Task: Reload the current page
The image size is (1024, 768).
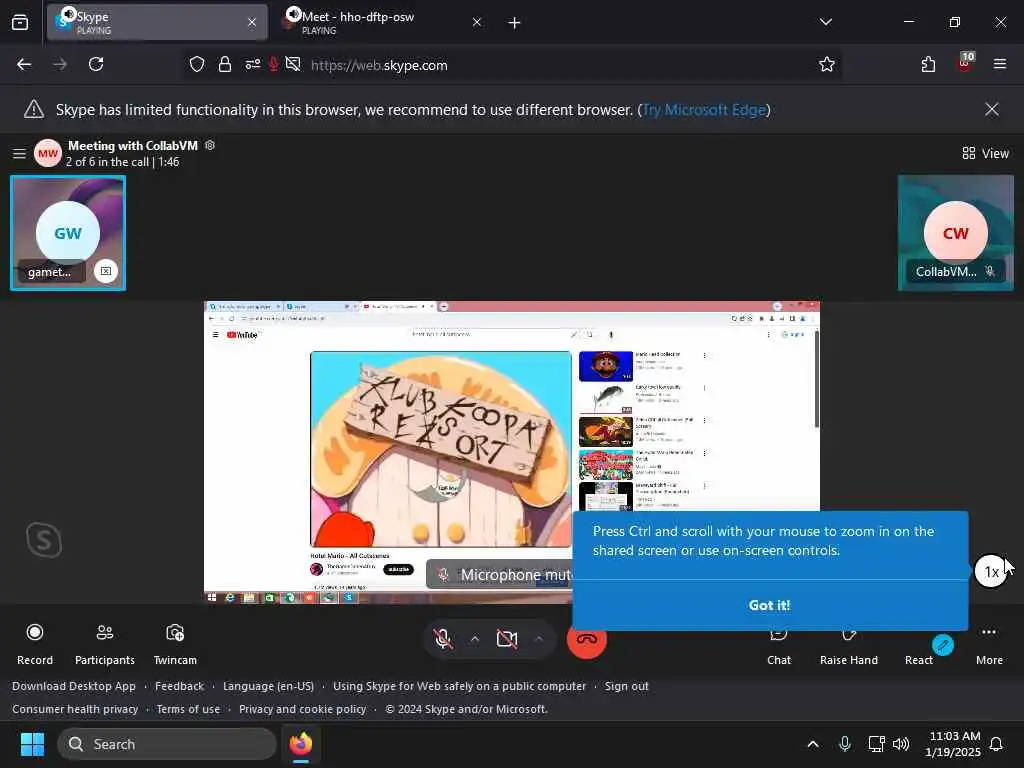Action: (x=96, y=64)
